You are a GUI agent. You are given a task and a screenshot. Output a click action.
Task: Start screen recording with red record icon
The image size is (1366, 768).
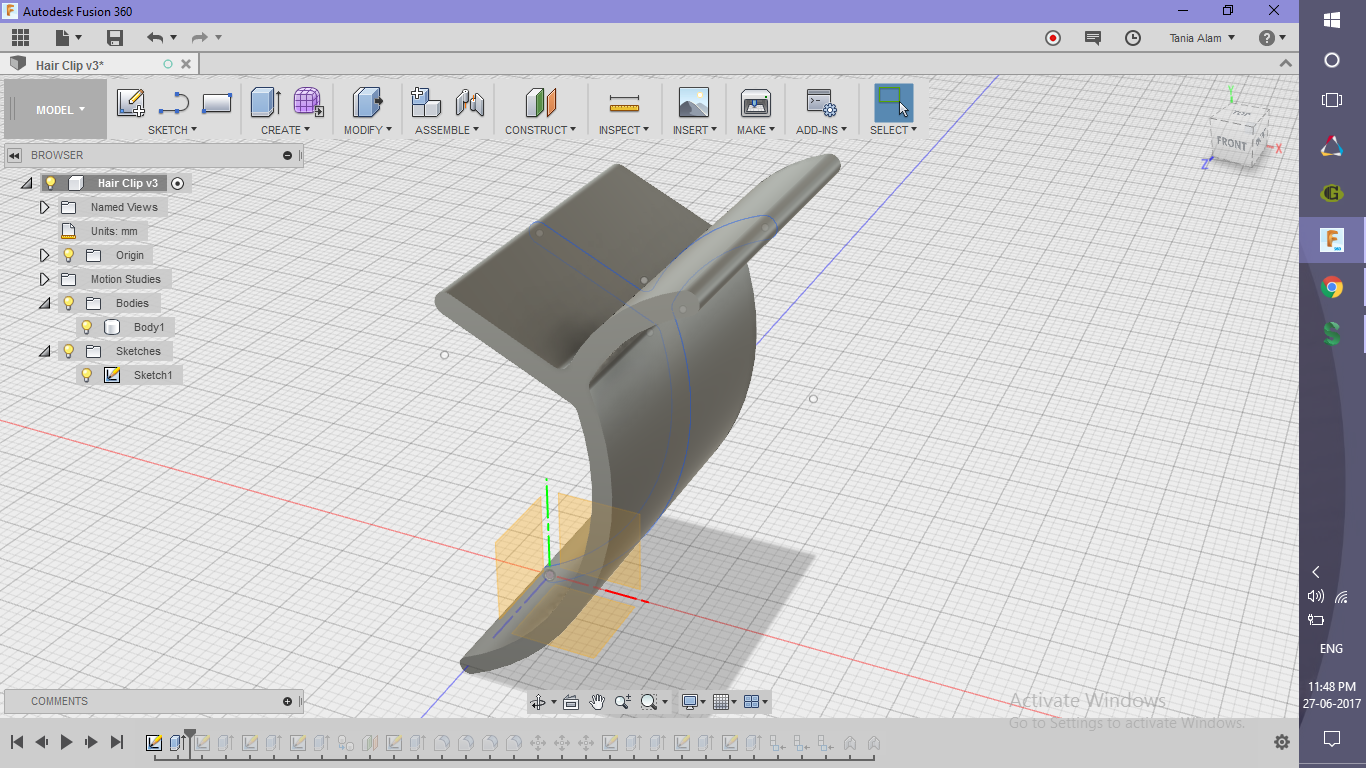1053,38
